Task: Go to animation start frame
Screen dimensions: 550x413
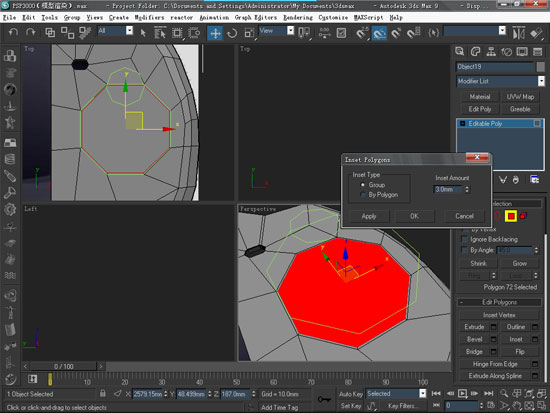Action: 436,393
